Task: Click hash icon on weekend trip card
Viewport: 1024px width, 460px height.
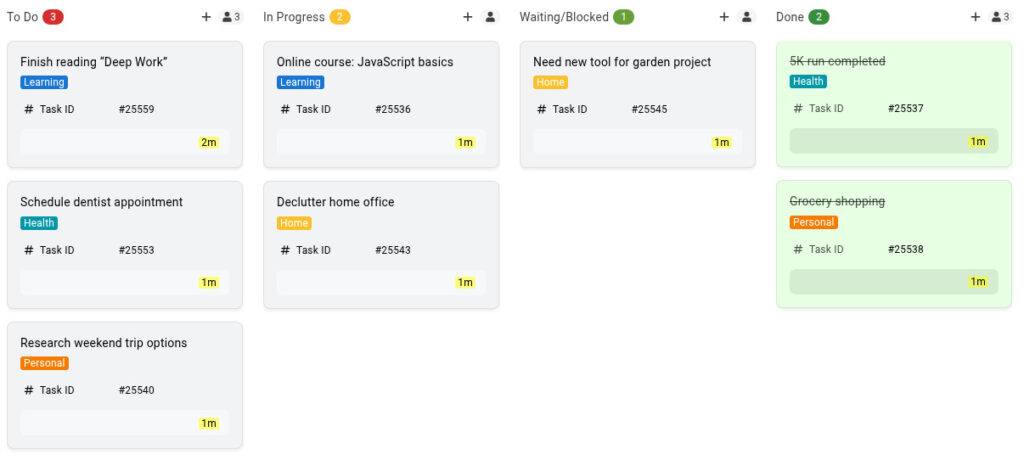Action: (29, 390)
